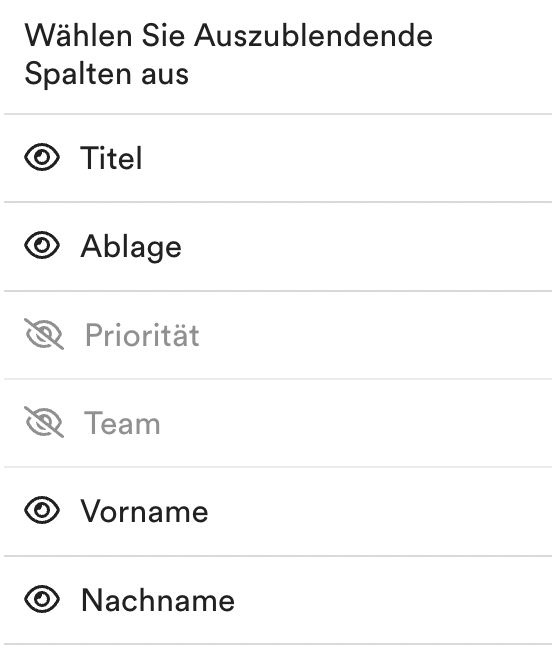This screenshot has width=552, height=662.
Task: Click empty area right of Vorname
Action: [380, 511]
